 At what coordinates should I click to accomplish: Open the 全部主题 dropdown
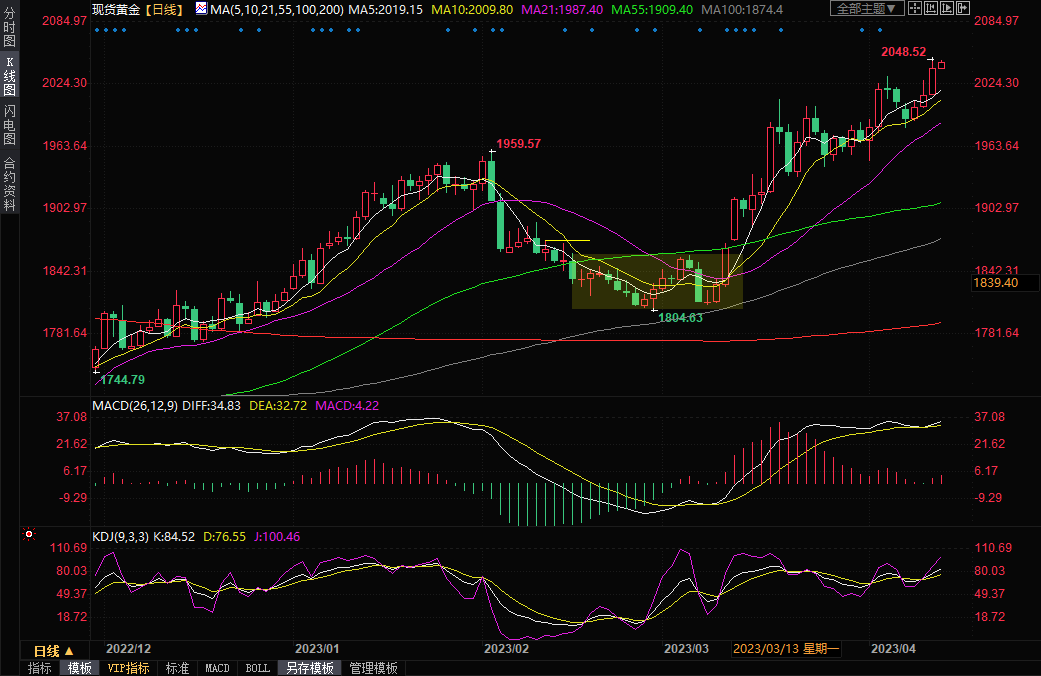click(866, 9)
